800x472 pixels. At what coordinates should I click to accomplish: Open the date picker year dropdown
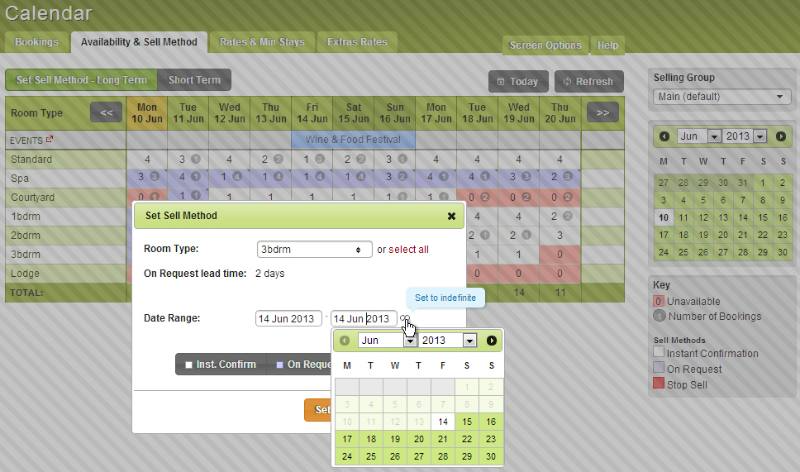tap(447, 340)
